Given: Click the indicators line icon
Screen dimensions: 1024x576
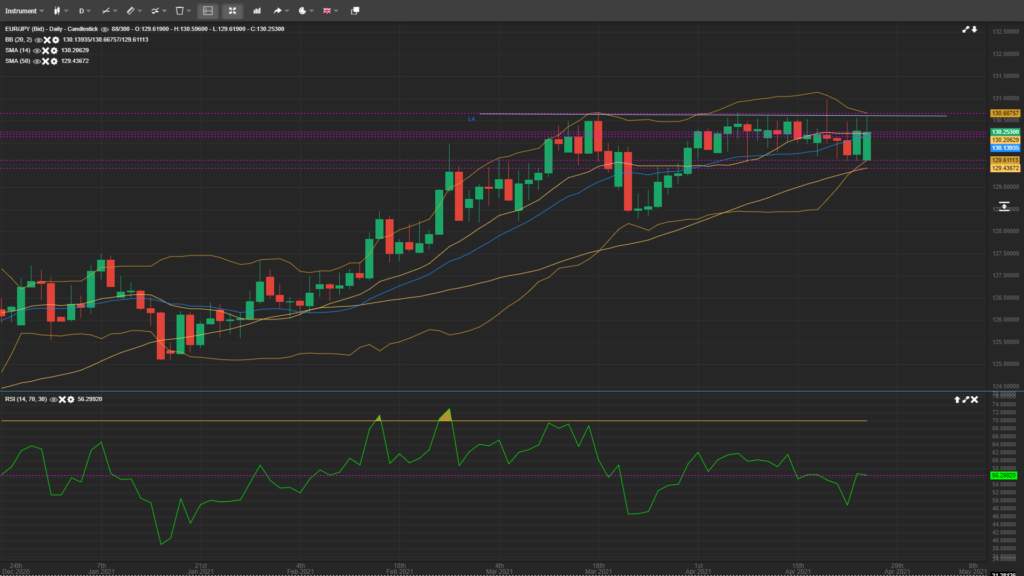Looking at the screenshot, I should [106, 10].
